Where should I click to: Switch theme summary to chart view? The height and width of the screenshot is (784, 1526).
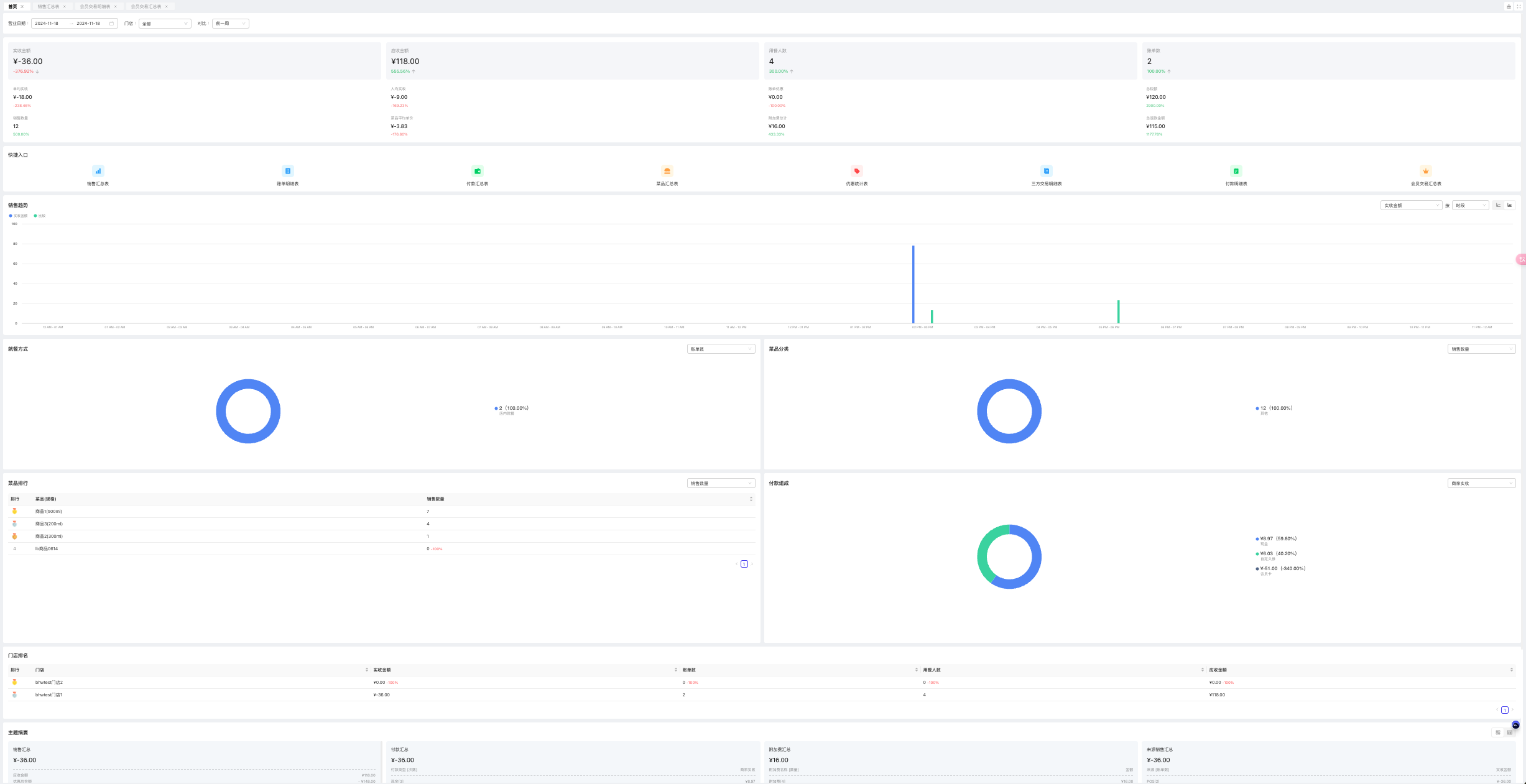(1510, 732)
